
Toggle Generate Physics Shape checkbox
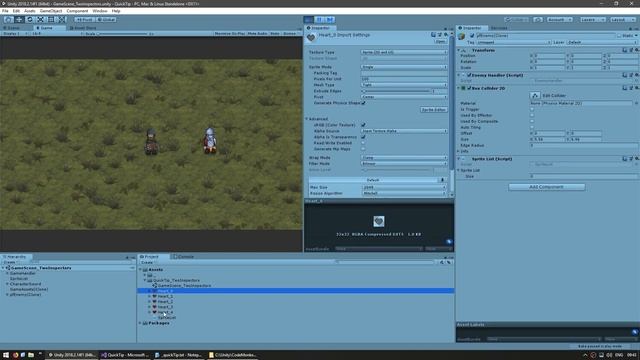pyautogui.click(x=363, y=103)
